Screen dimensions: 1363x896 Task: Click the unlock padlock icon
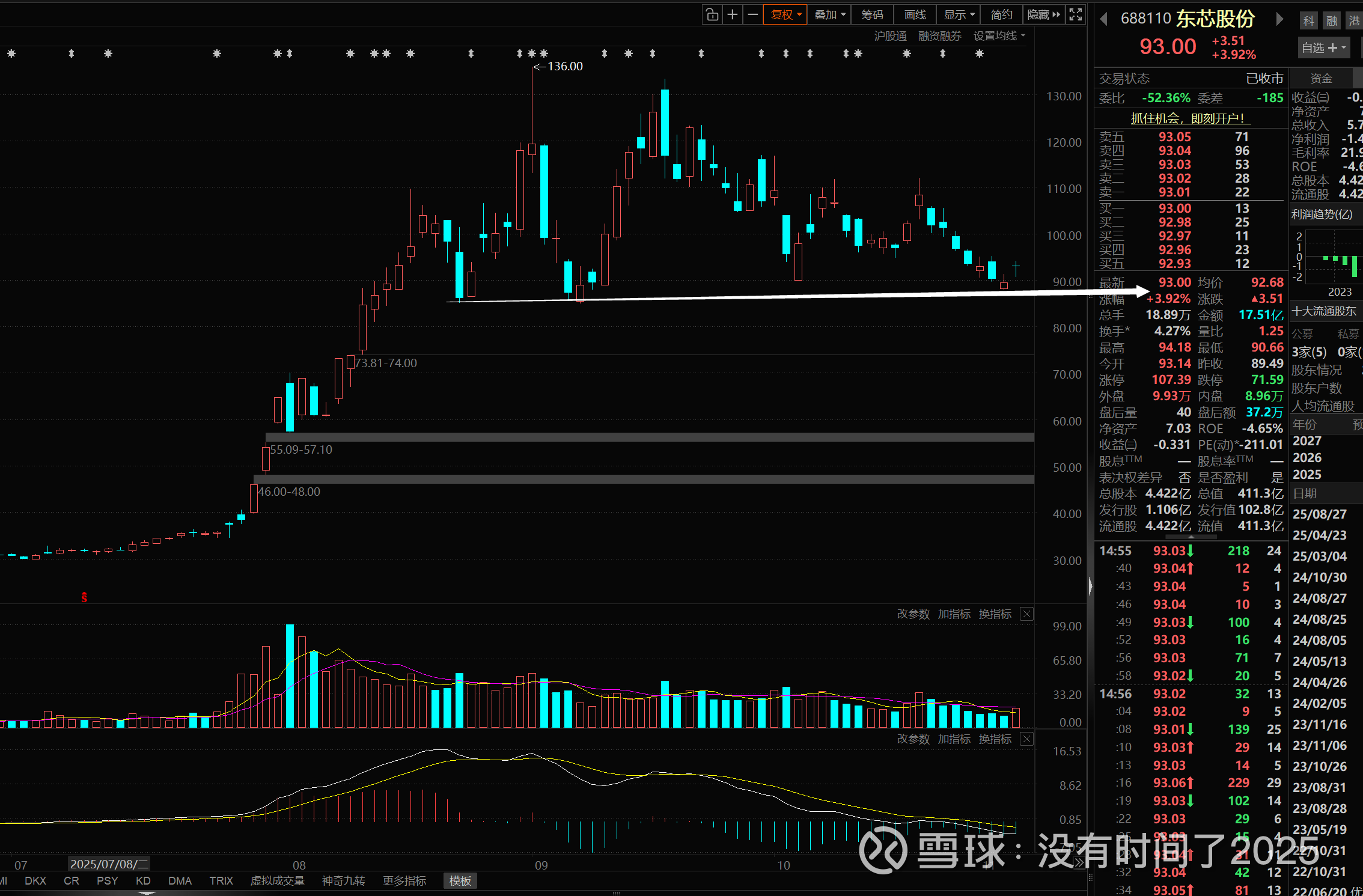point(712,14)
